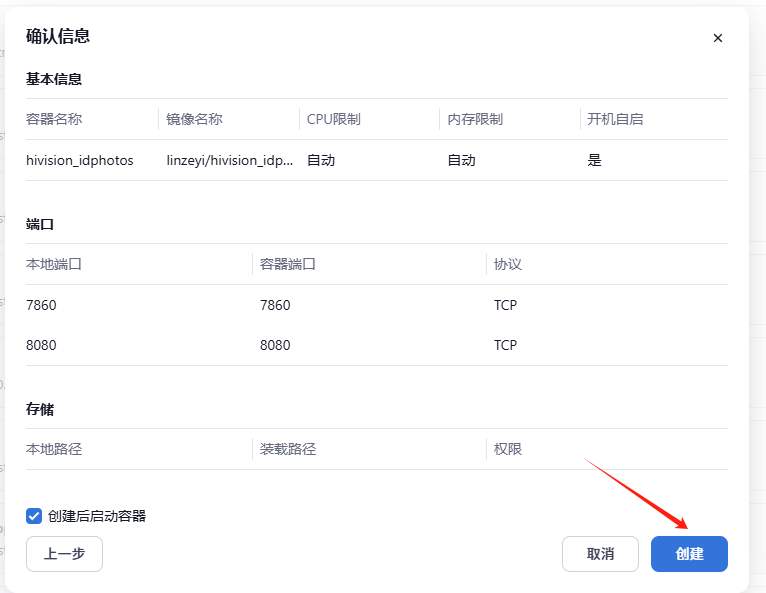
Task: Go back with the 上一步 button
Action: 64,554
